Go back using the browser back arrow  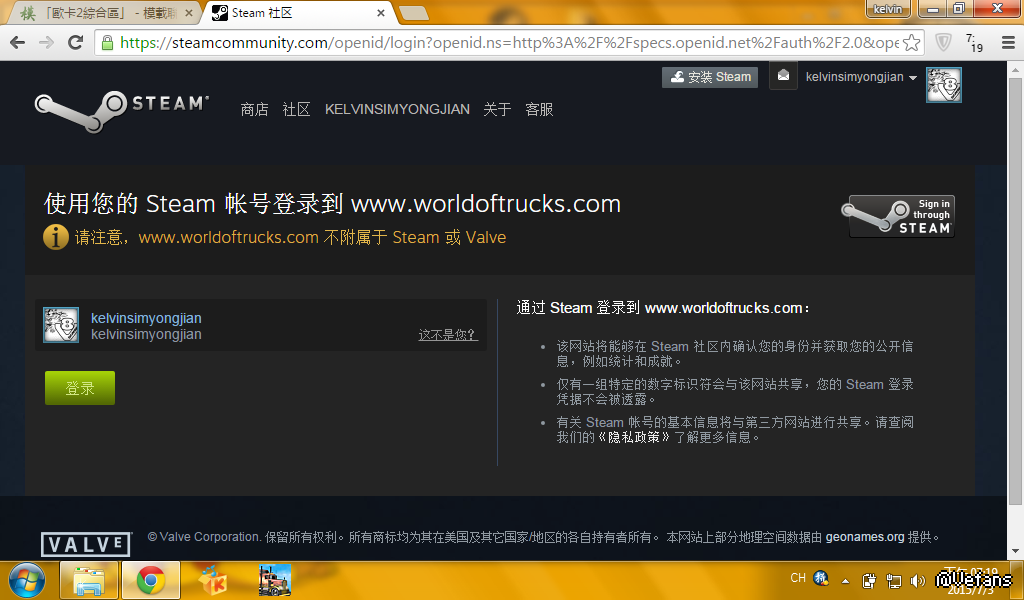[x=17, y=43]
